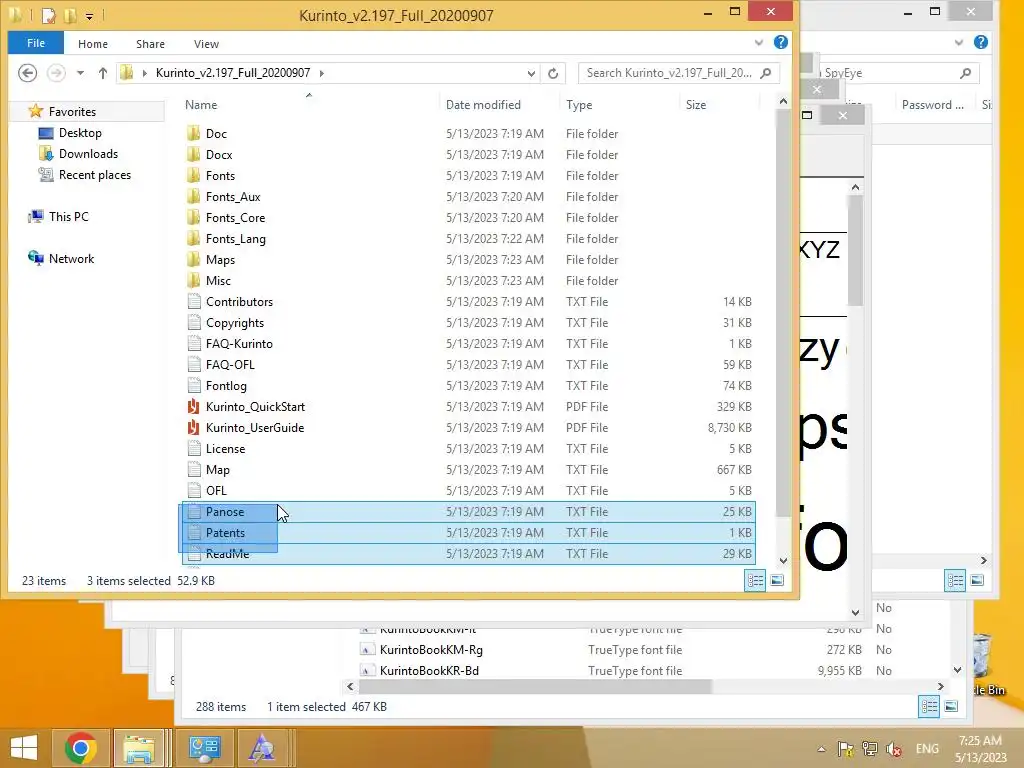Select Network in navigation pane
Image resolution: width=1024 pixels, height=768 pixels.
pyautogui.click(x=71, y=259)
